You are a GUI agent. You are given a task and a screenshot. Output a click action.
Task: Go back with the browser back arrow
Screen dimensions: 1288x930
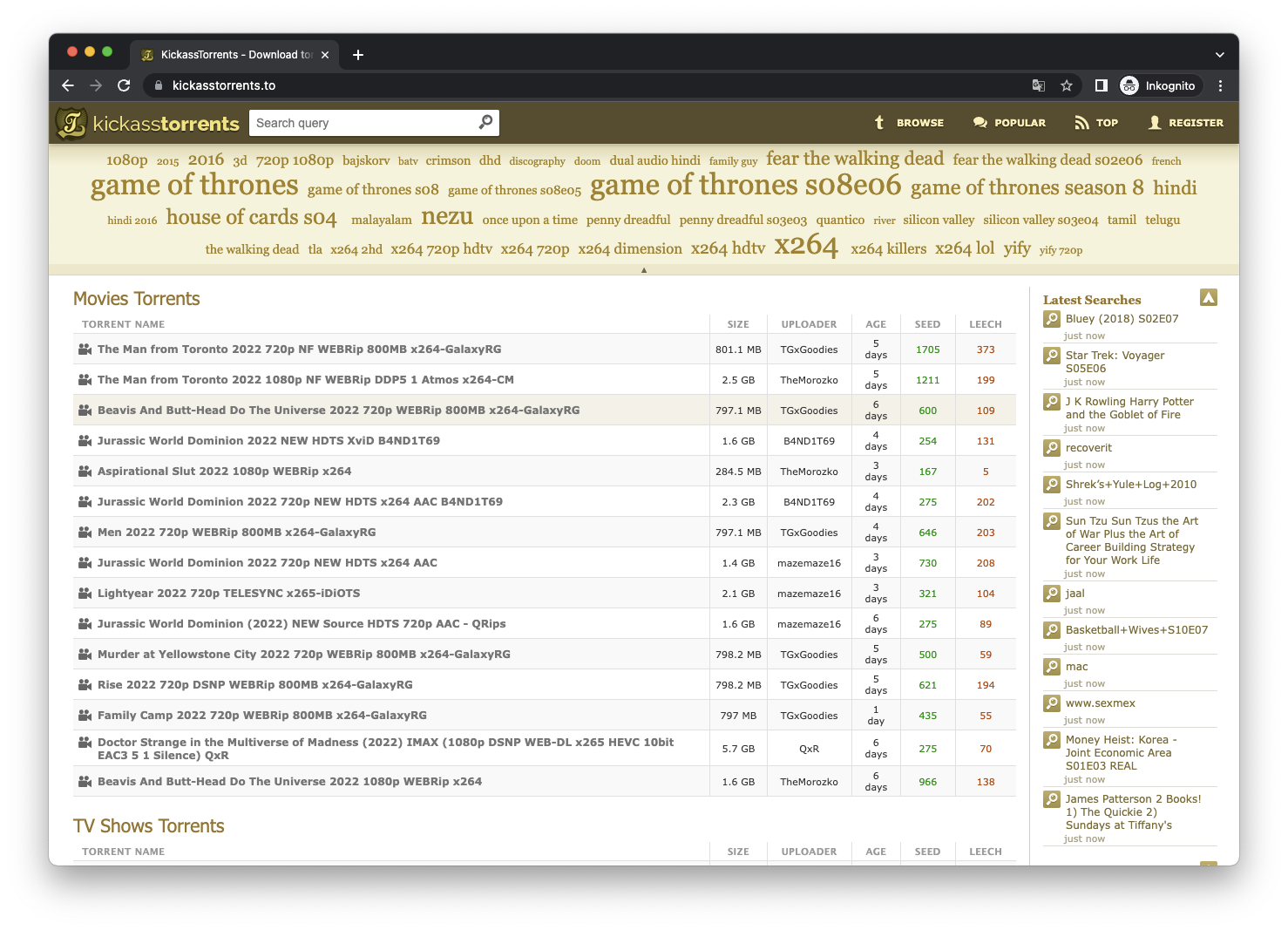coord(68,85)
